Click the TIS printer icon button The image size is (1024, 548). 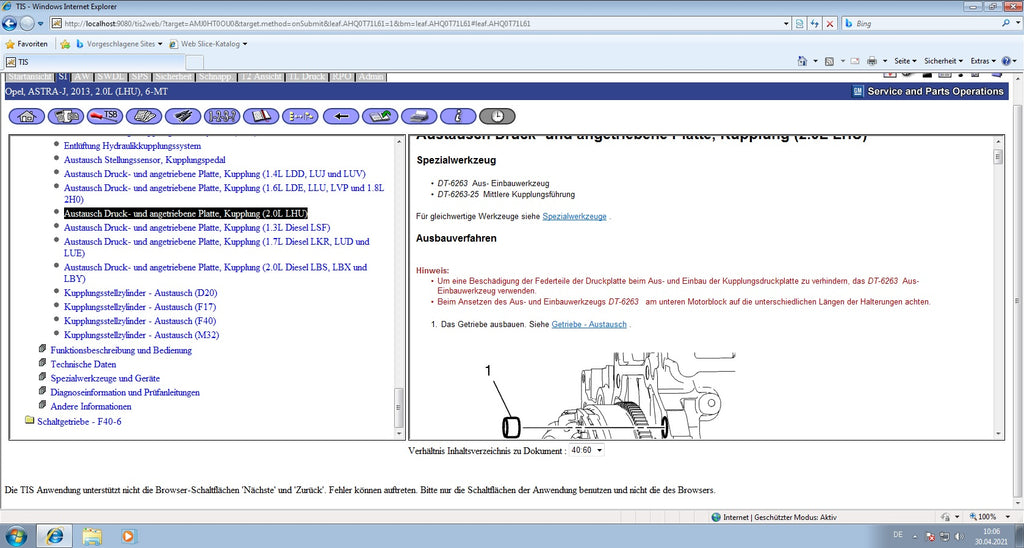click(419, 116)
